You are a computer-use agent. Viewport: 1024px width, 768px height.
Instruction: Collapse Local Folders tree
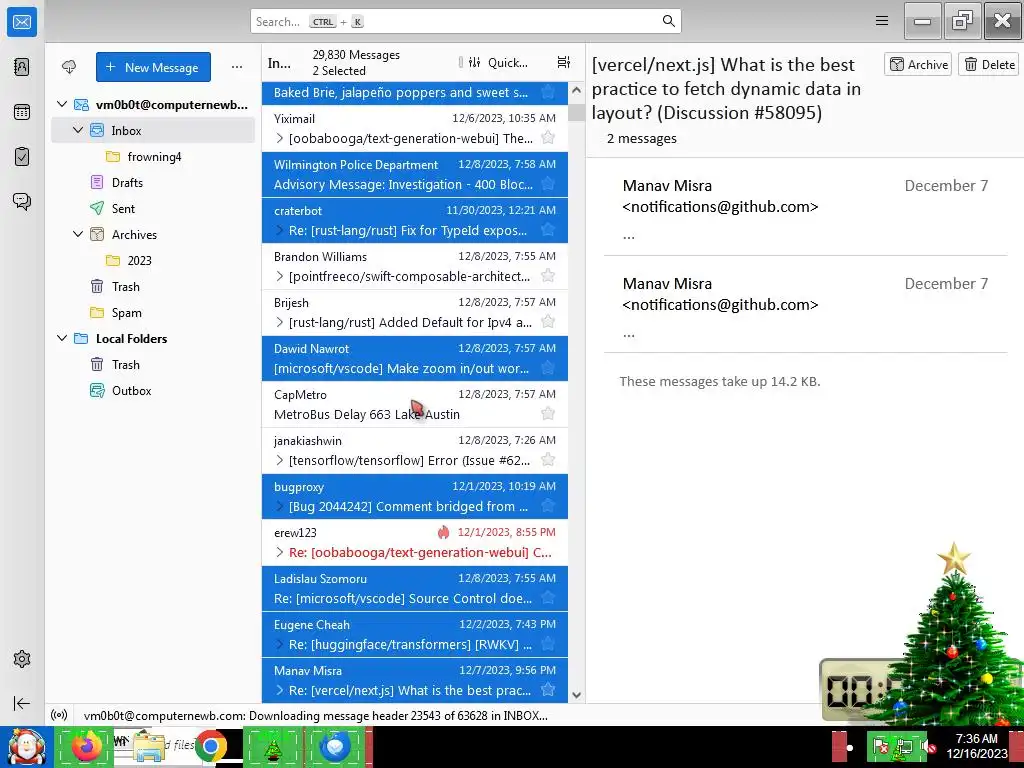(x=62, y=338)
